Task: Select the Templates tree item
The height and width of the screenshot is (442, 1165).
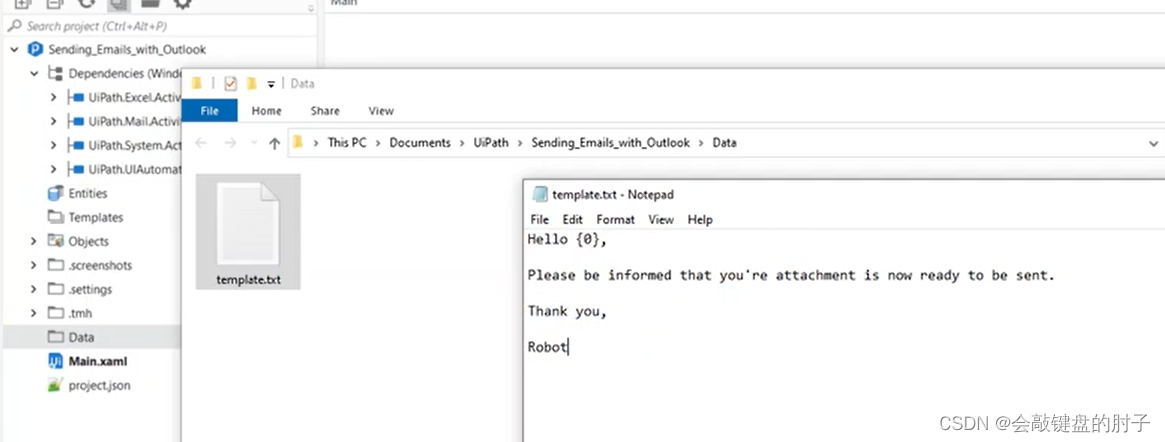Action: tap(96, 218)
